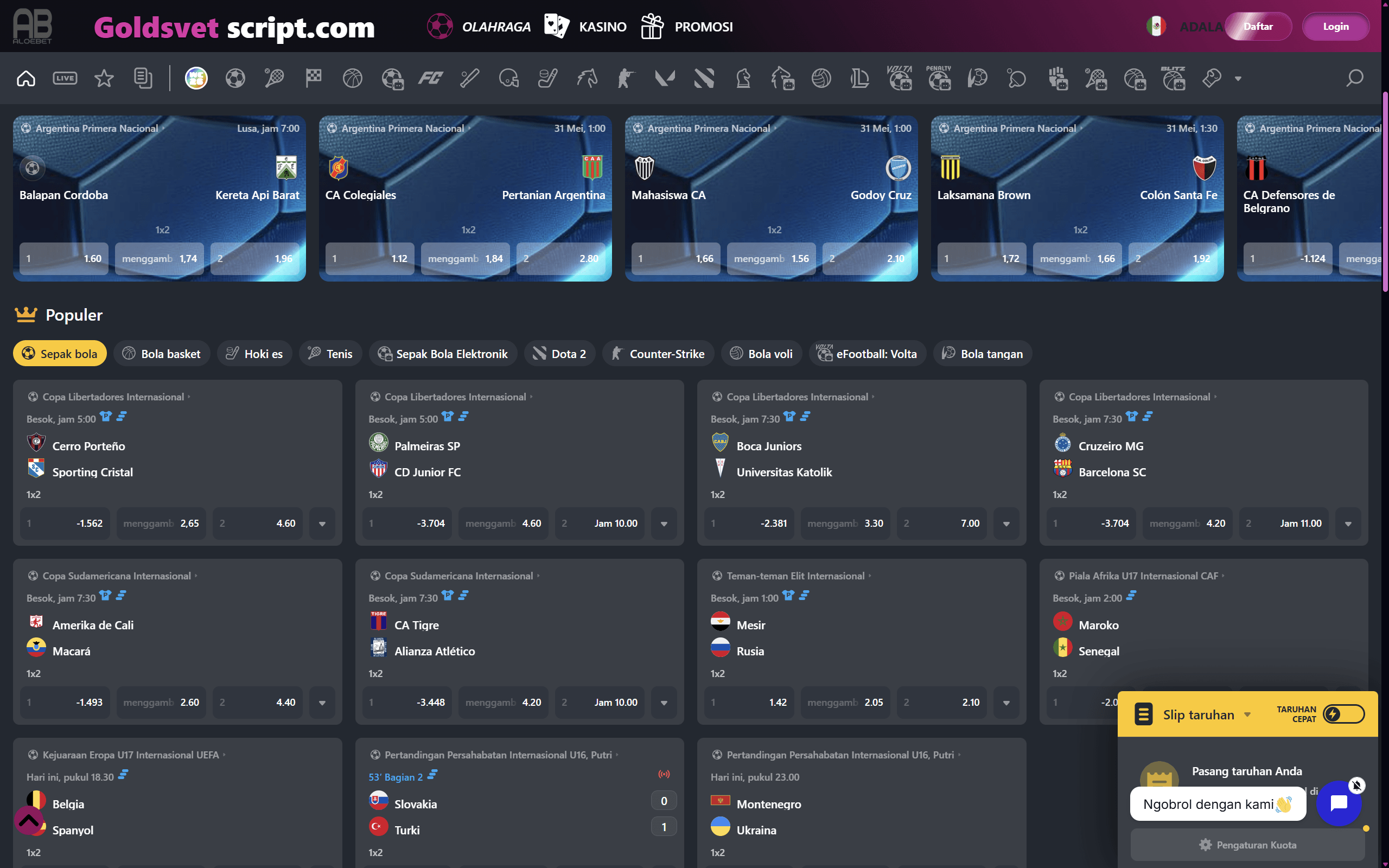
Task: Expand more markets for Boca Juniors match
Action: point(1006,524)
